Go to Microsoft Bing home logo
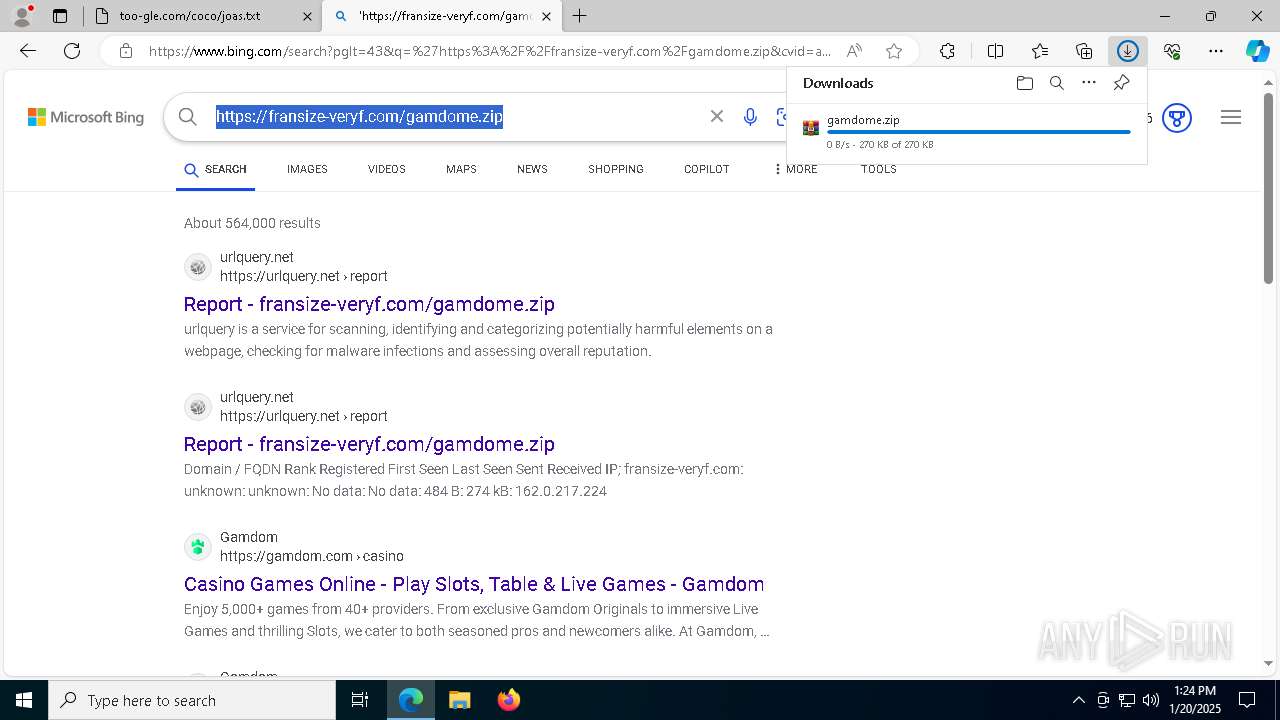The width and height of the screenshot is (1280, 720). pos(86,117)
